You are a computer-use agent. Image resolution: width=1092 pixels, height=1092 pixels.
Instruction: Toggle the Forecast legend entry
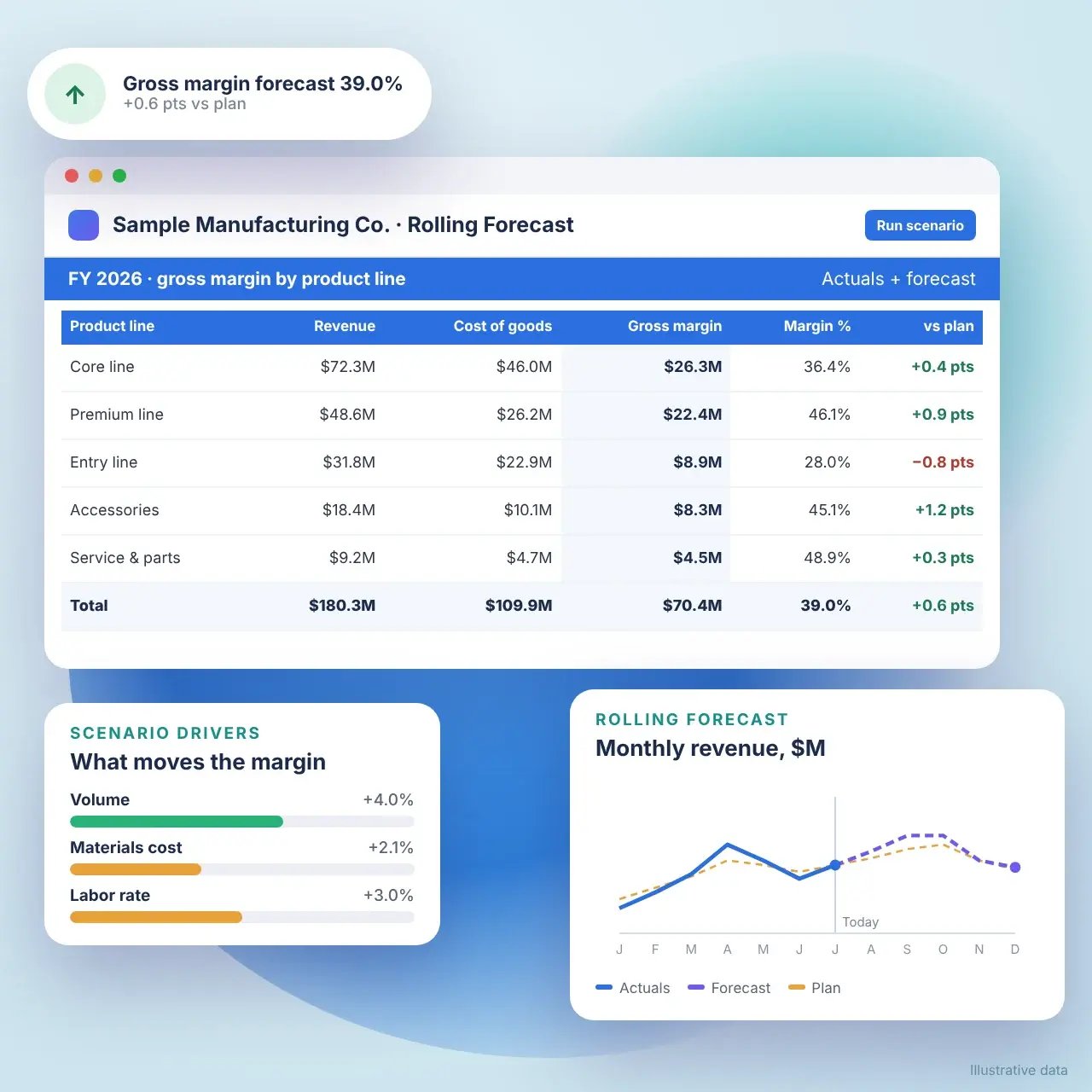729,988
